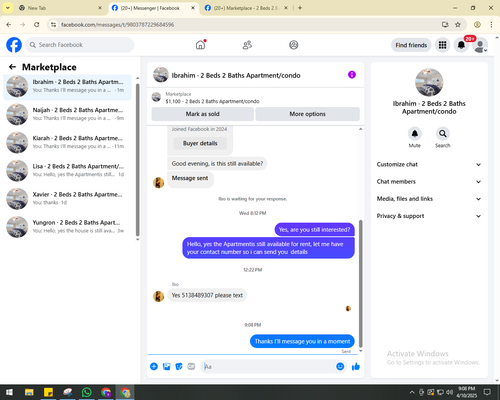Screen dimensions: 500x400
Task: Select the Ibrahim conversation in the list
Action: click(68, 87)
